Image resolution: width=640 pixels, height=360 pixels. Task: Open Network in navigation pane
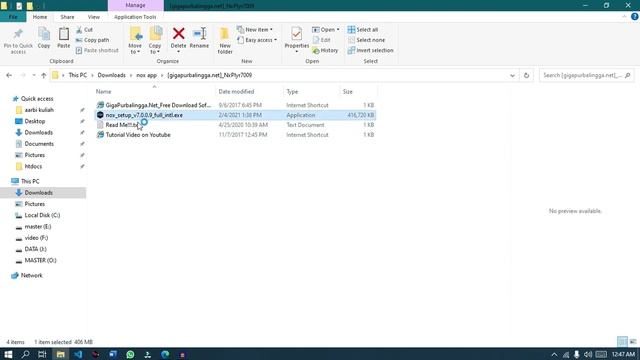31,276
